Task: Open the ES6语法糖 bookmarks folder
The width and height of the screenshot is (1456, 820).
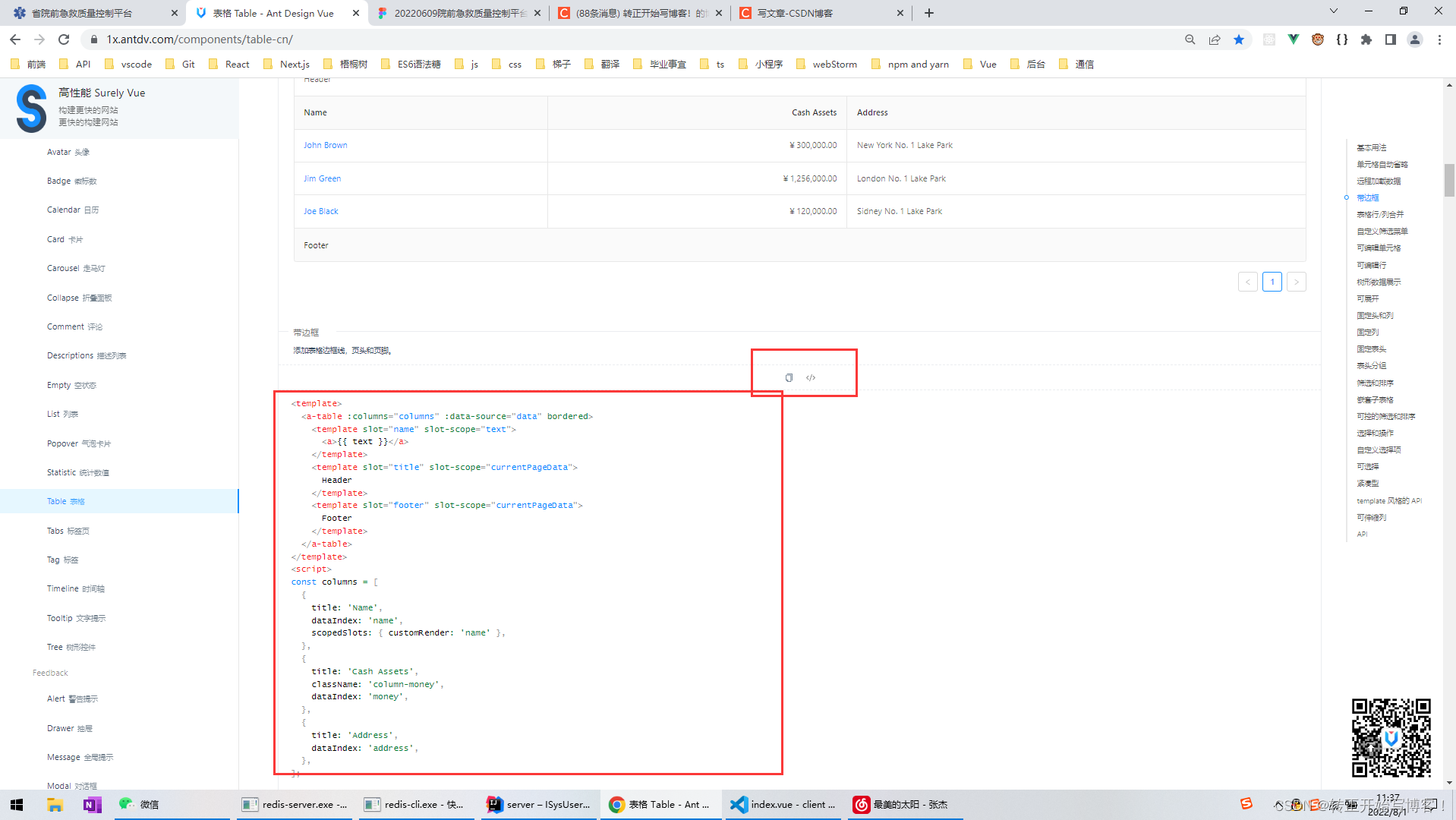Action: 411,65
